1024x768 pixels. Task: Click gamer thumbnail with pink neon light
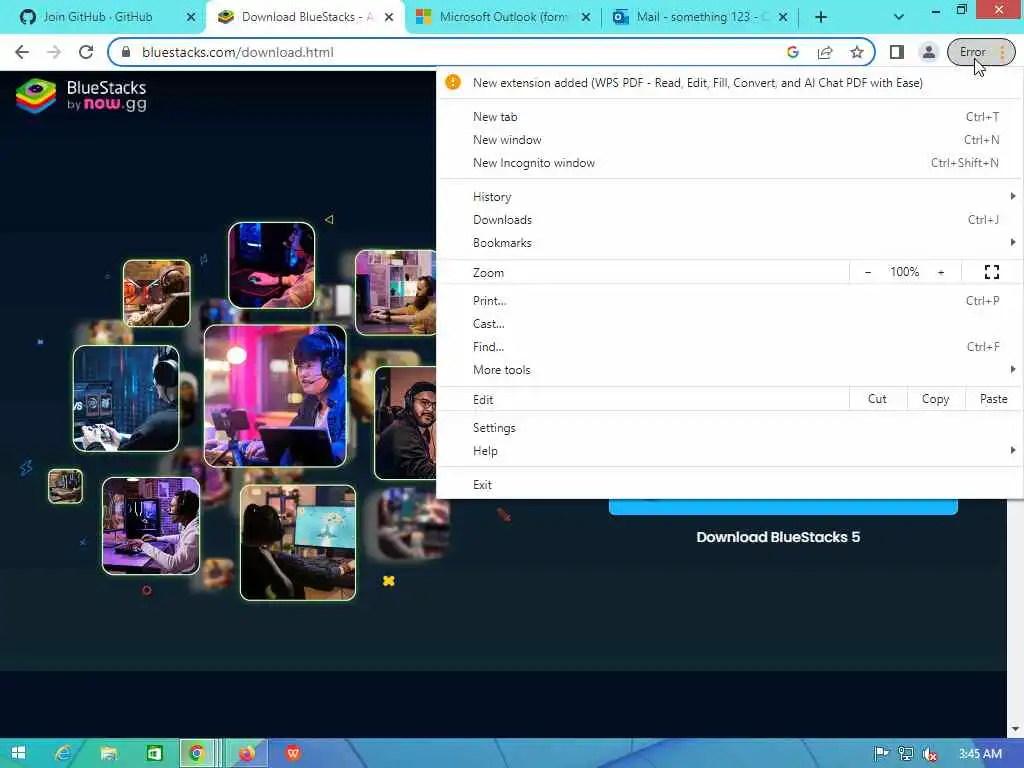click(x=275, y=396)
